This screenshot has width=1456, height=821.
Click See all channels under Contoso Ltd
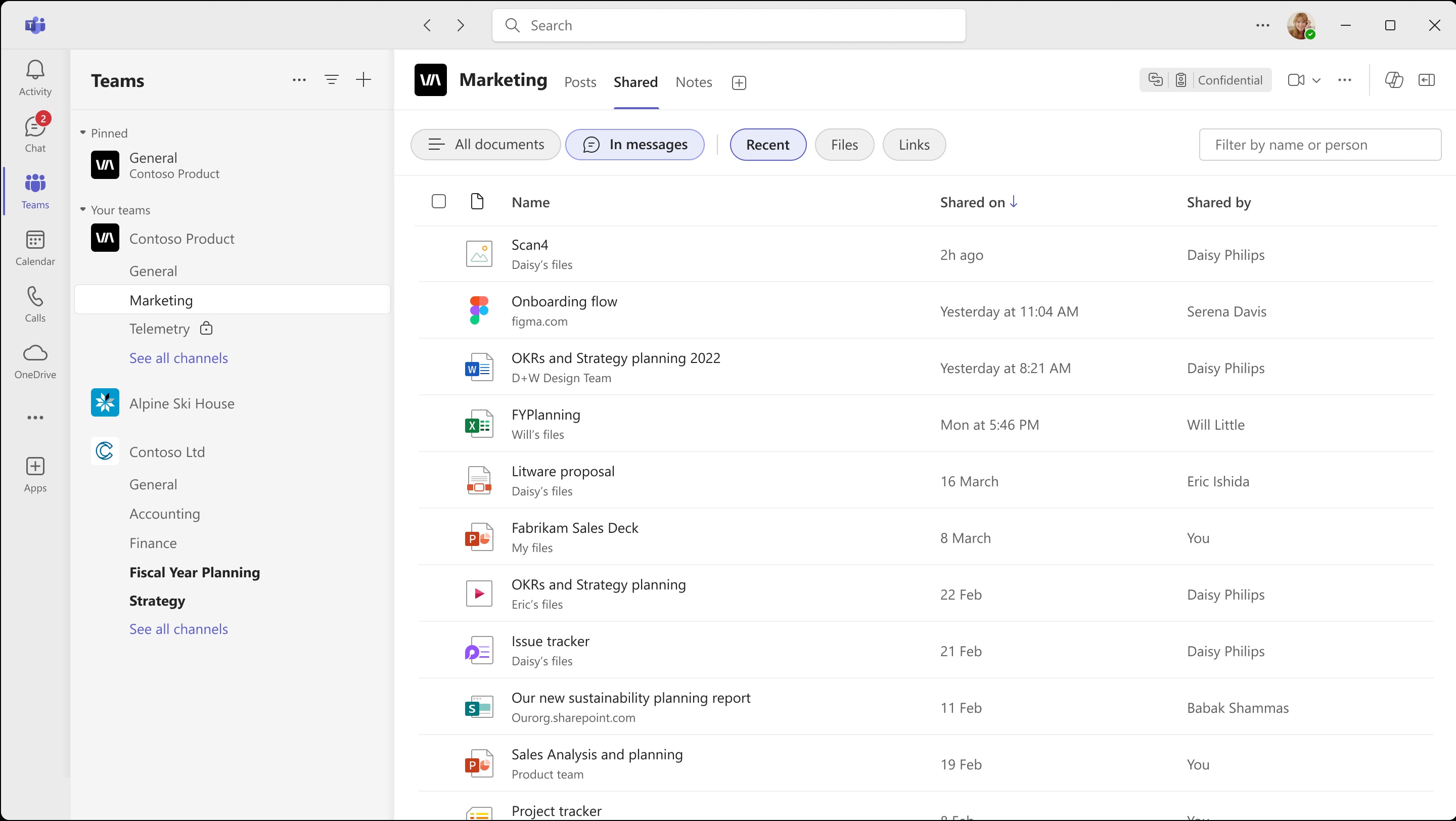[178, 628]
